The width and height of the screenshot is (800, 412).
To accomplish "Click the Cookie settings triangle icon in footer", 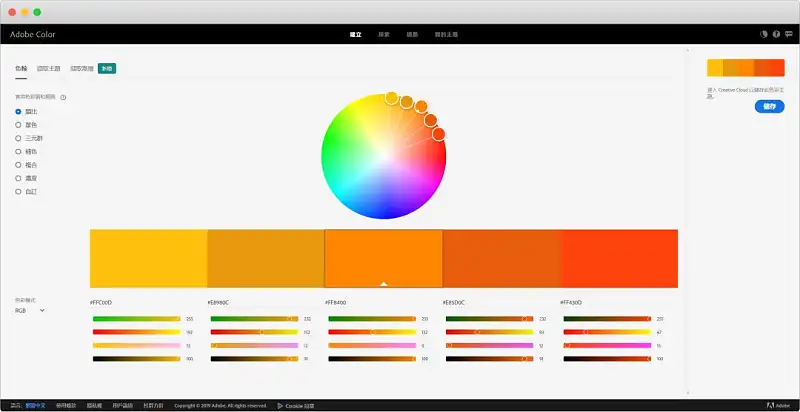I will (x=280, y=406).
